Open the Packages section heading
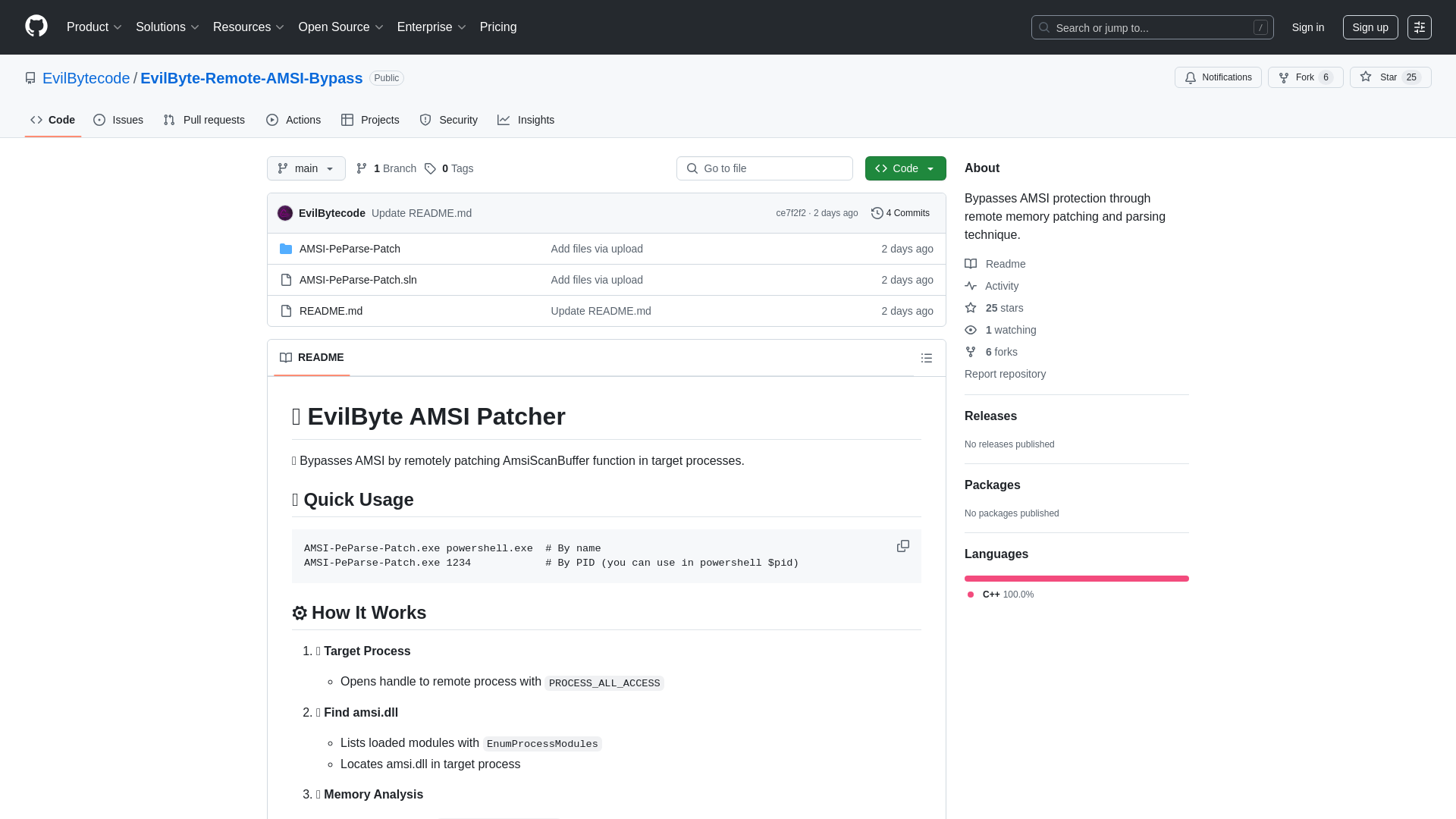The width and height of the screenshot is (1456, 819). pyautogui.click(x=992, y=485)
